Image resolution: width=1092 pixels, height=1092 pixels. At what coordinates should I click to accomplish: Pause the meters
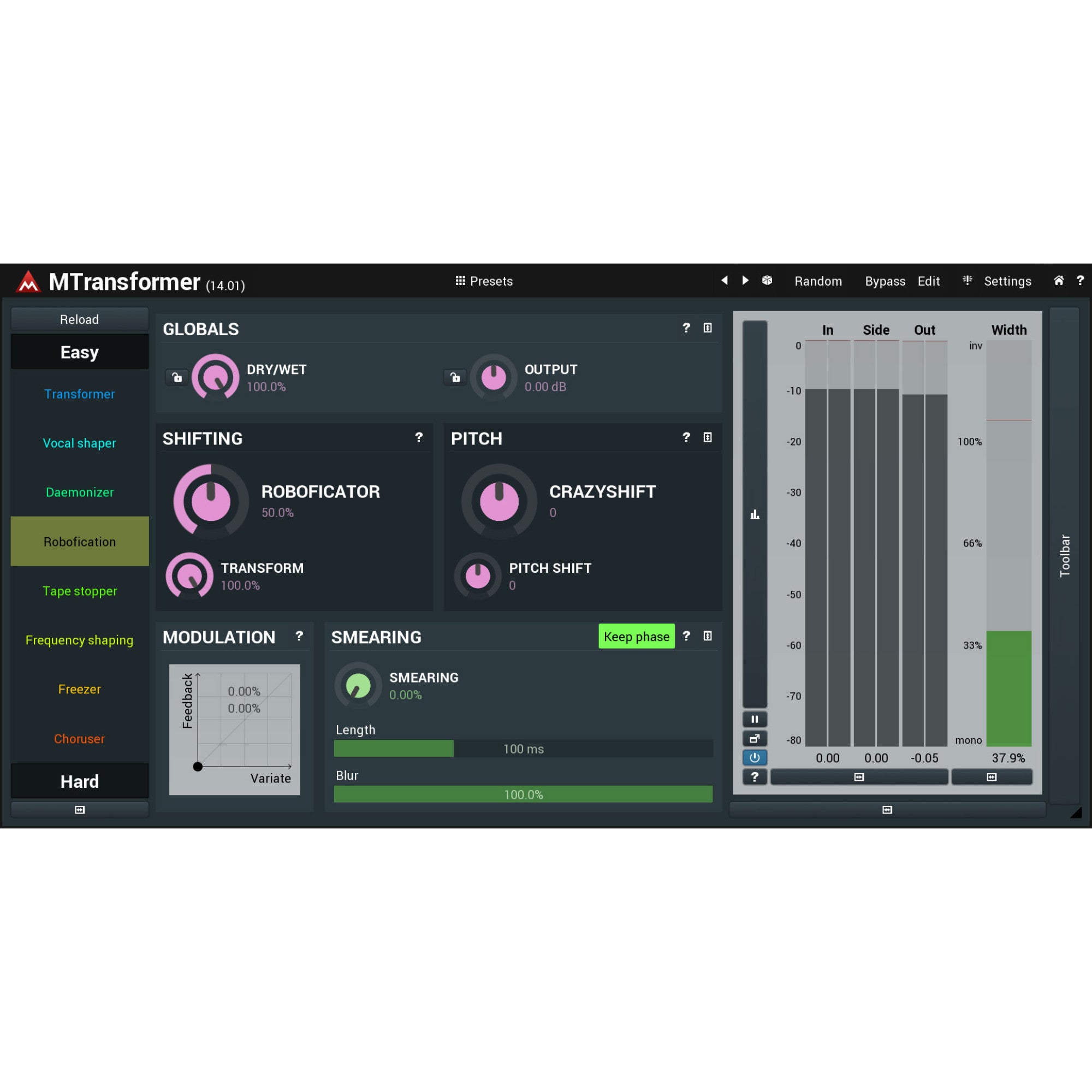tap(755, 720)
